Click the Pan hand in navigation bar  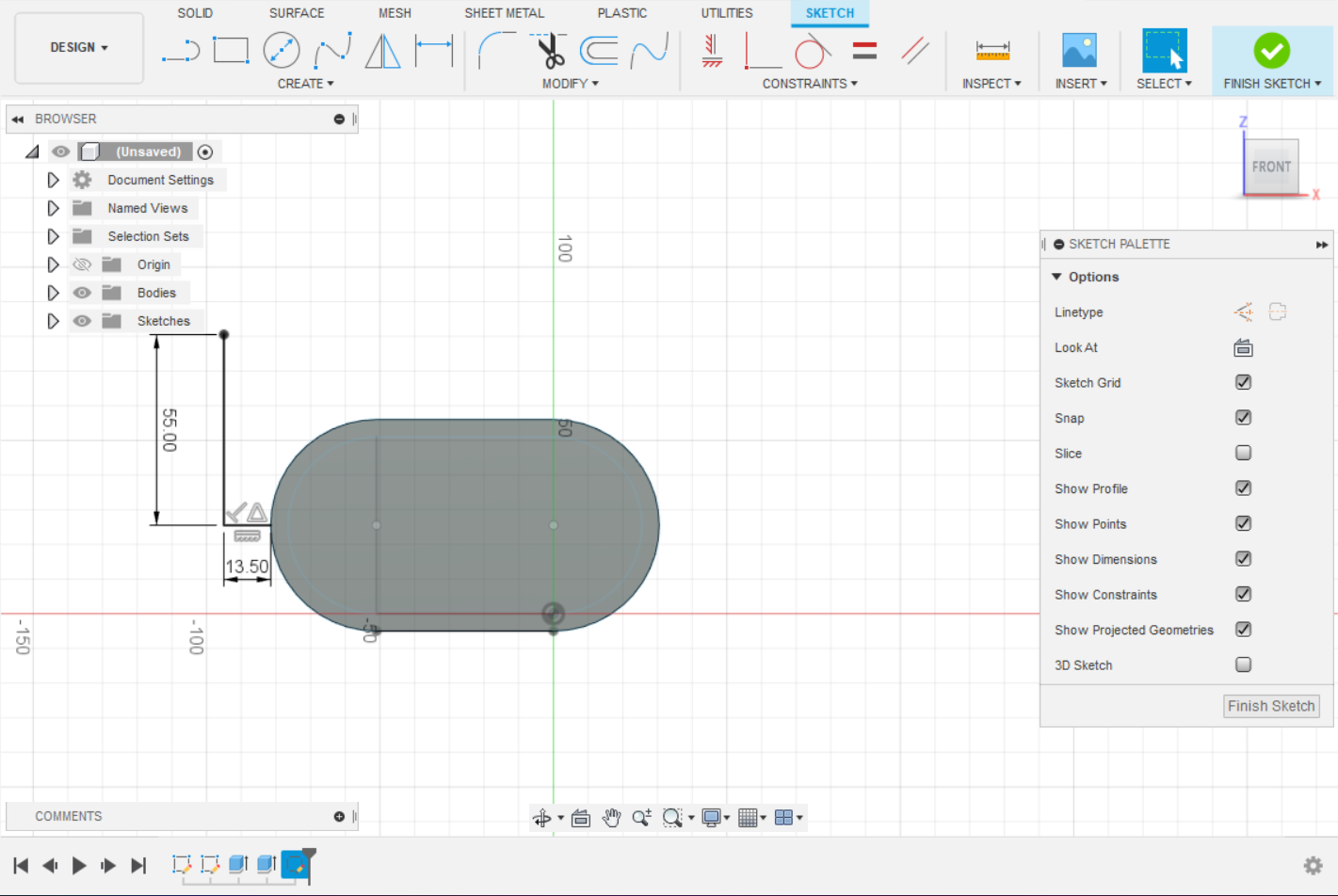[x=611, y=817]
